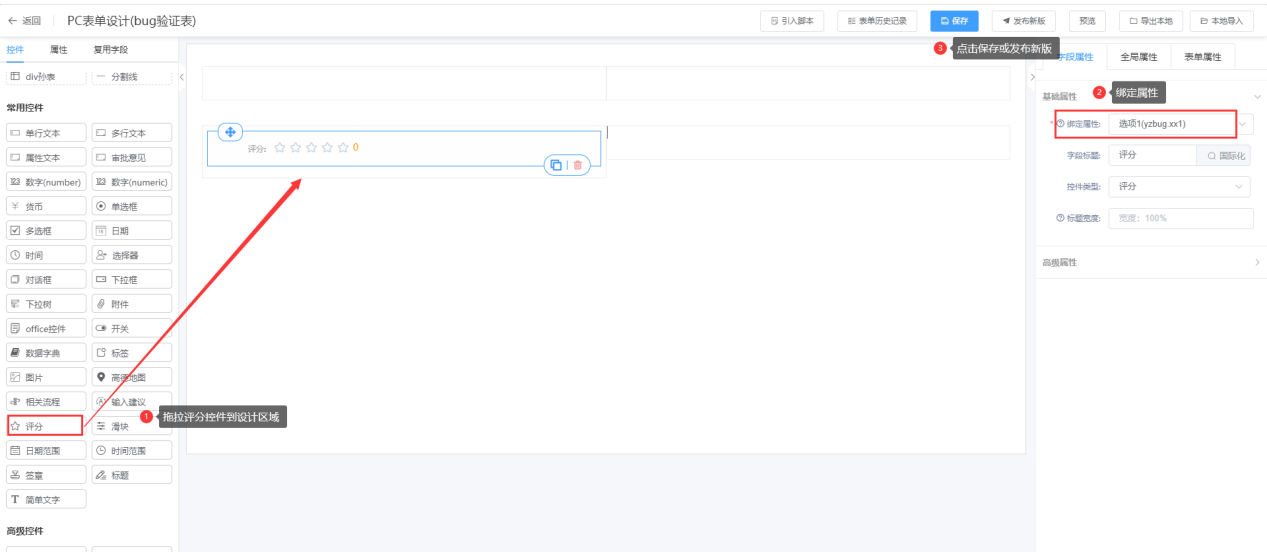The height and width of the screenshot is (552, 1267).
Task: Click 发布新版 to publish
Action: tap(1024, 20)
